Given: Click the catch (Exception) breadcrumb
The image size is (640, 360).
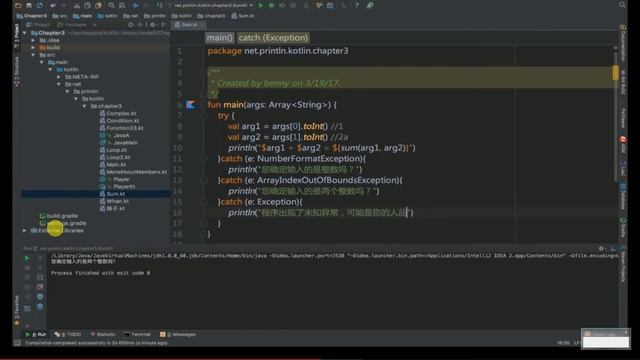Looking at the screenshot, I should (x=273, y=38).
